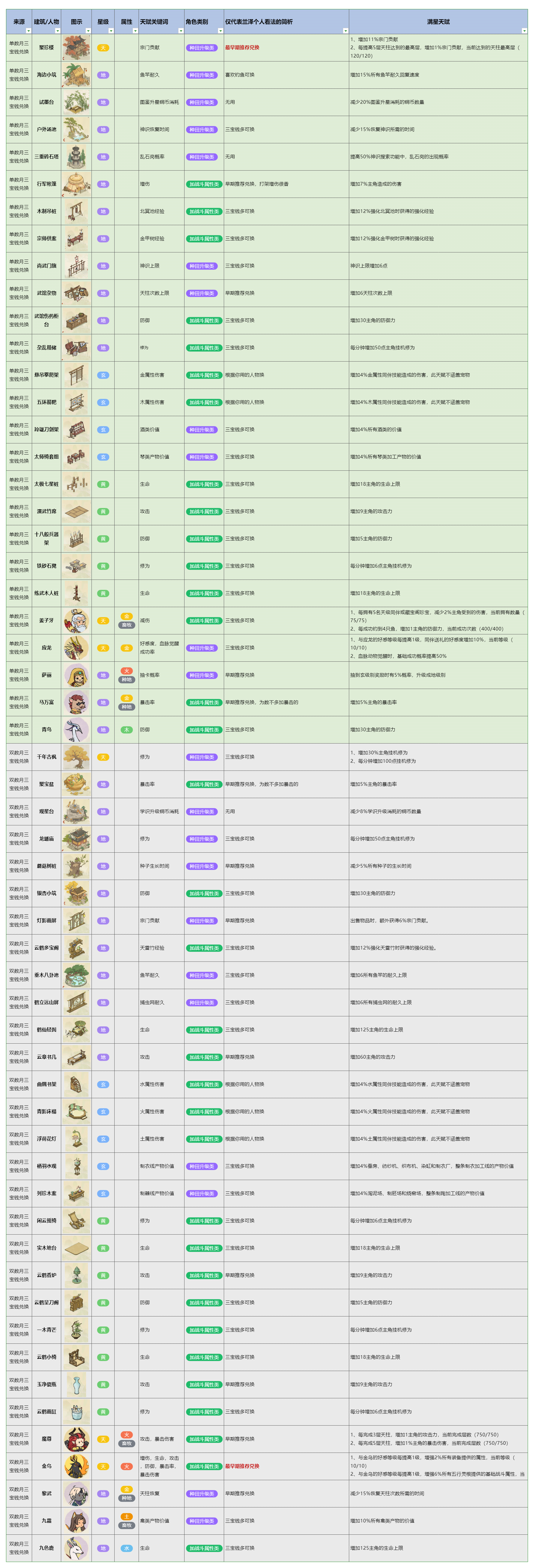Select the 九霜 name cell

pos(46,1521)
